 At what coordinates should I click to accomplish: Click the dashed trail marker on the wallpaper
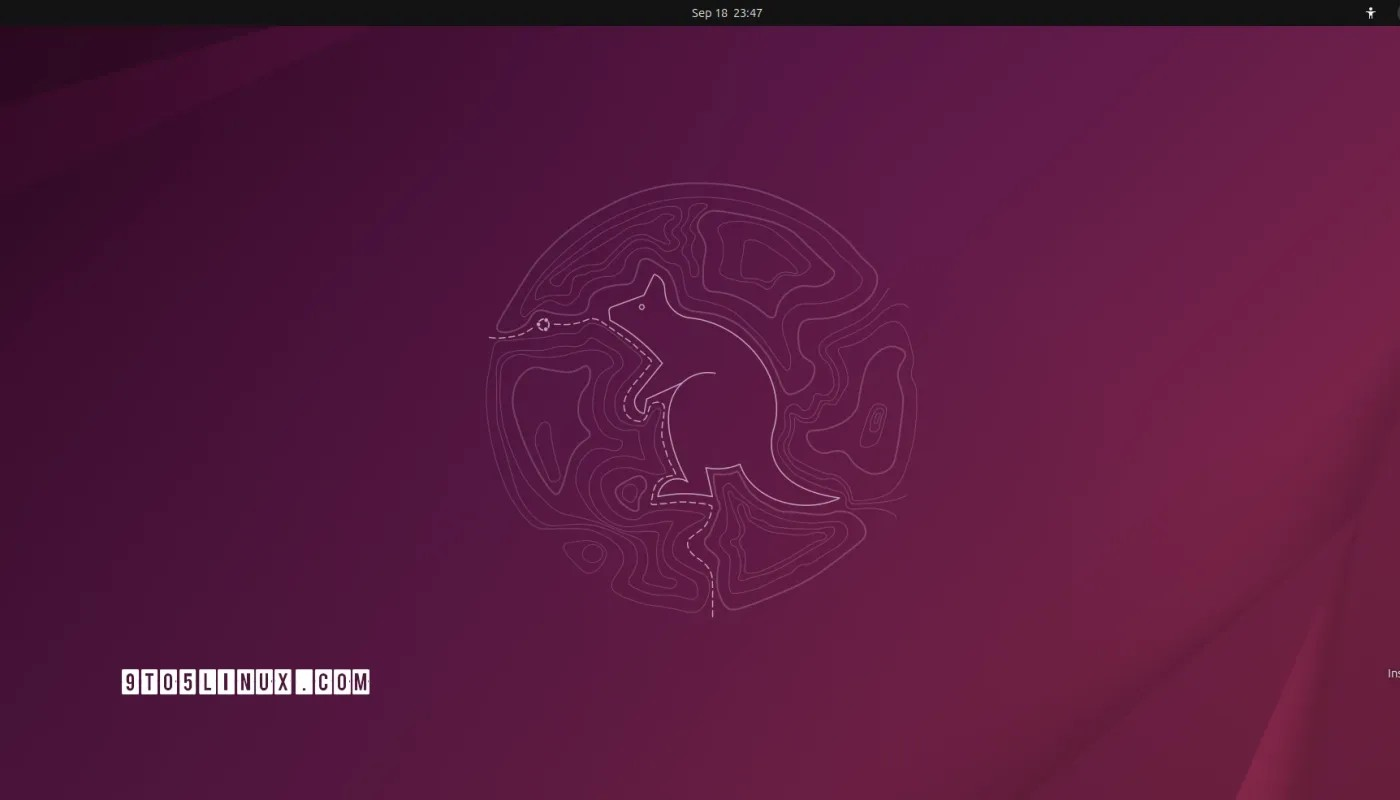pos(544,323)
